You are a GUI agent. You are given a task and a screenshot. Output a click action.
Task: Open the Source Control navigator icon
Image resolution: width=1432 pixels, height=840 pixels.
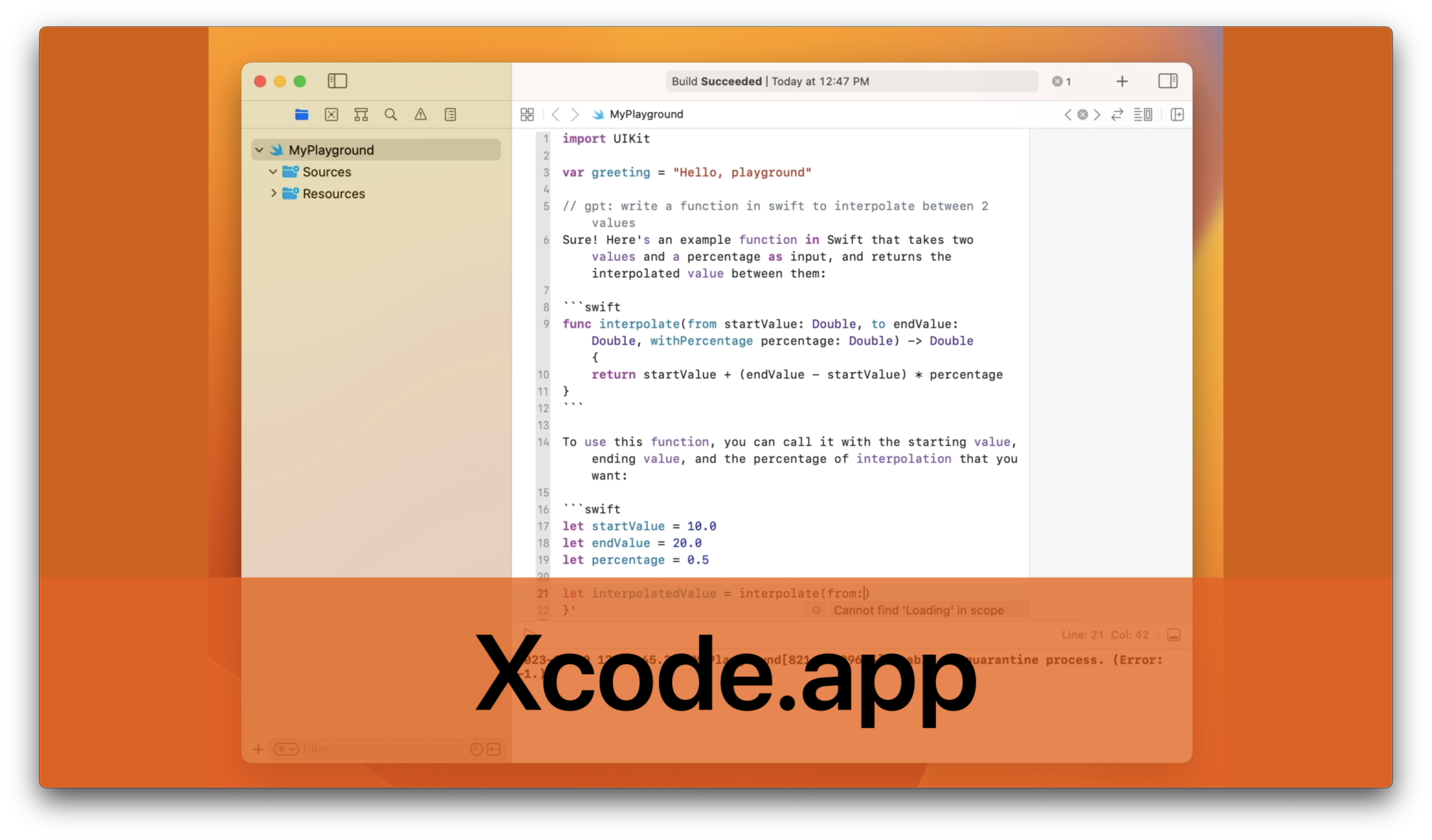click(331, 115)
